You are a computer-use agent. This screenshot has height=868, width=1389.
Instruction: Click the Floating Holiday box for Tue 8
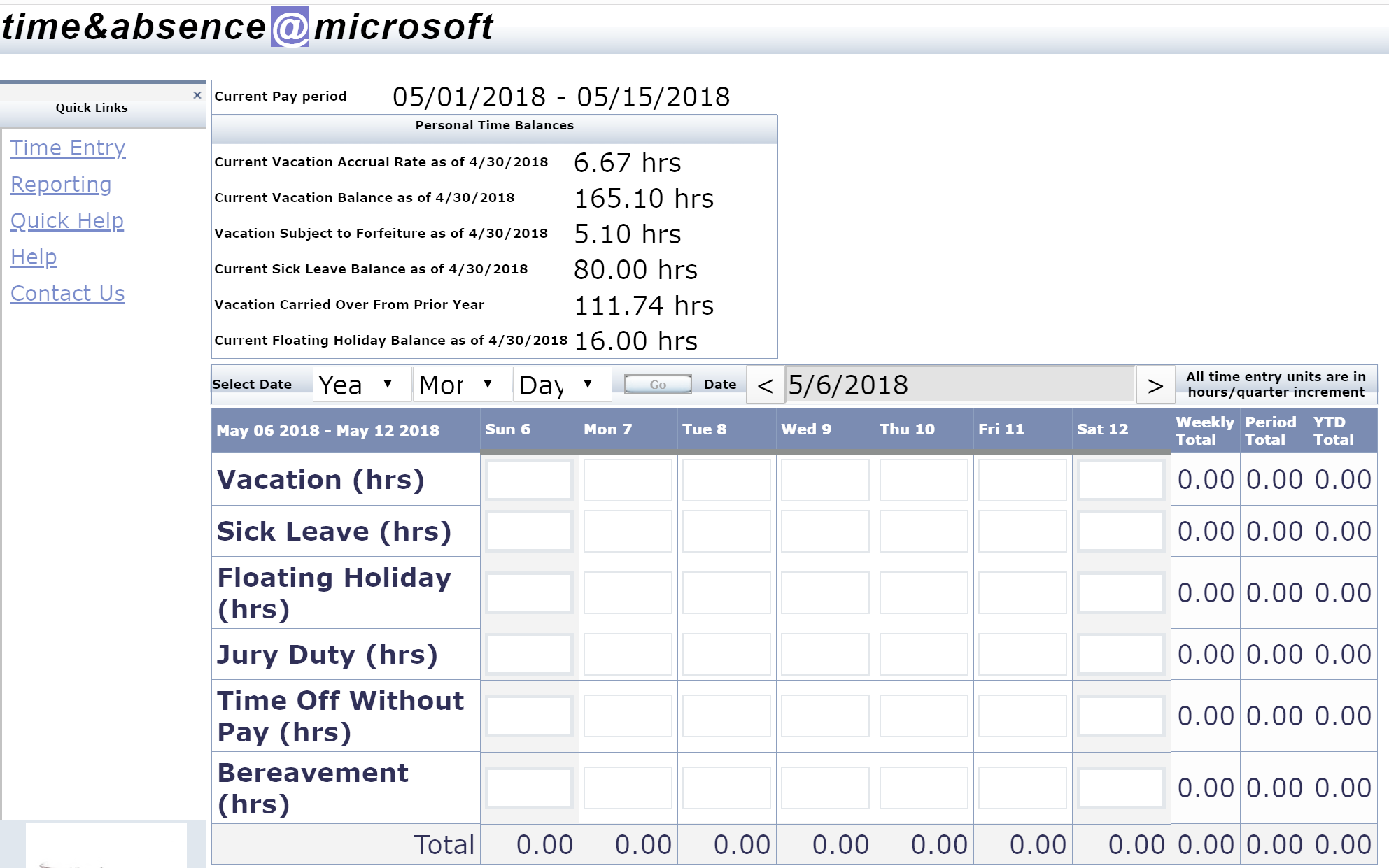pyautogui.click(x=726, y=592)
